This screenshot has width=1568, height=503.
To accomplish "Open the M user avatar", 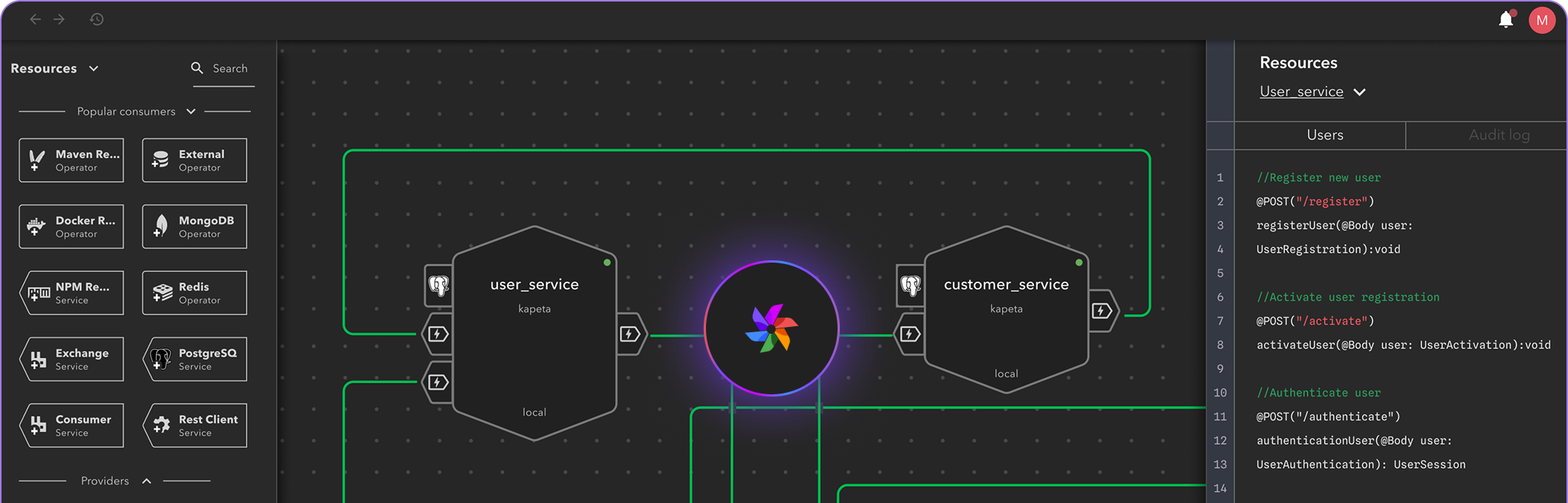I will click(1542, 21).
